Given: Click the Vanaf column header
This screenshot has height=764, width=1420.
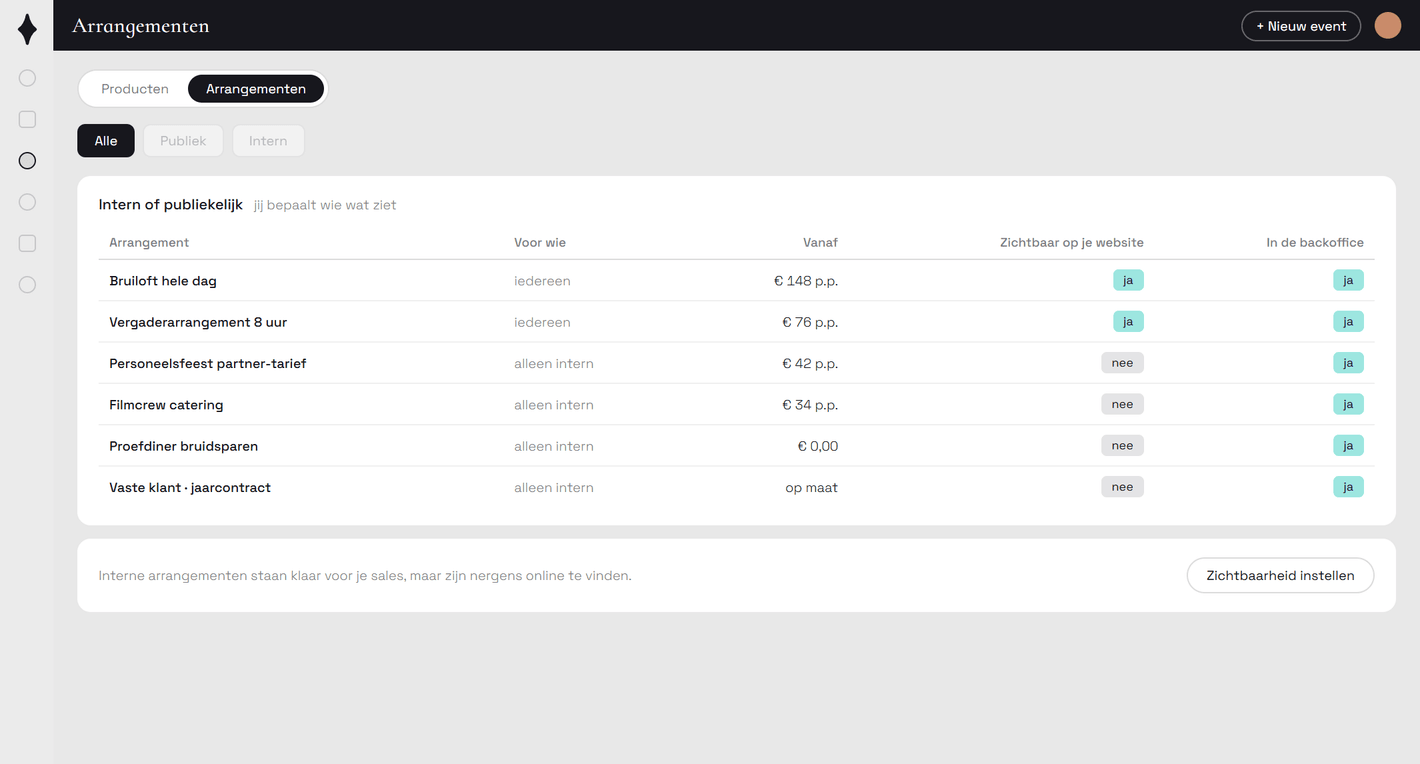Looking at the screenshot, I should (x=820, y=242).
